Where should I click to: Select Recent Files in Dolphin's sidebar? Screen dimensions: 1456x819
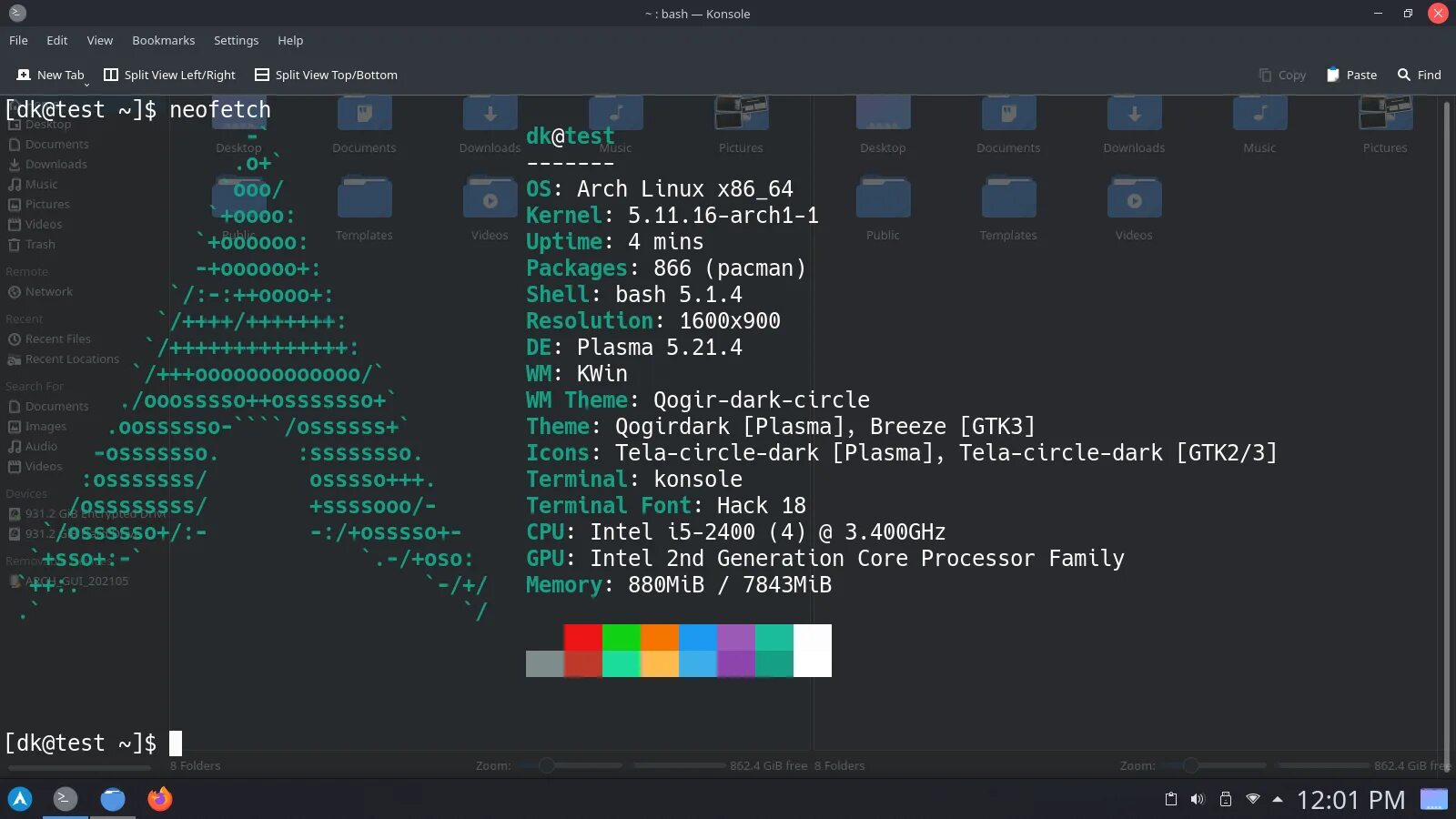[x=49, y=339]
